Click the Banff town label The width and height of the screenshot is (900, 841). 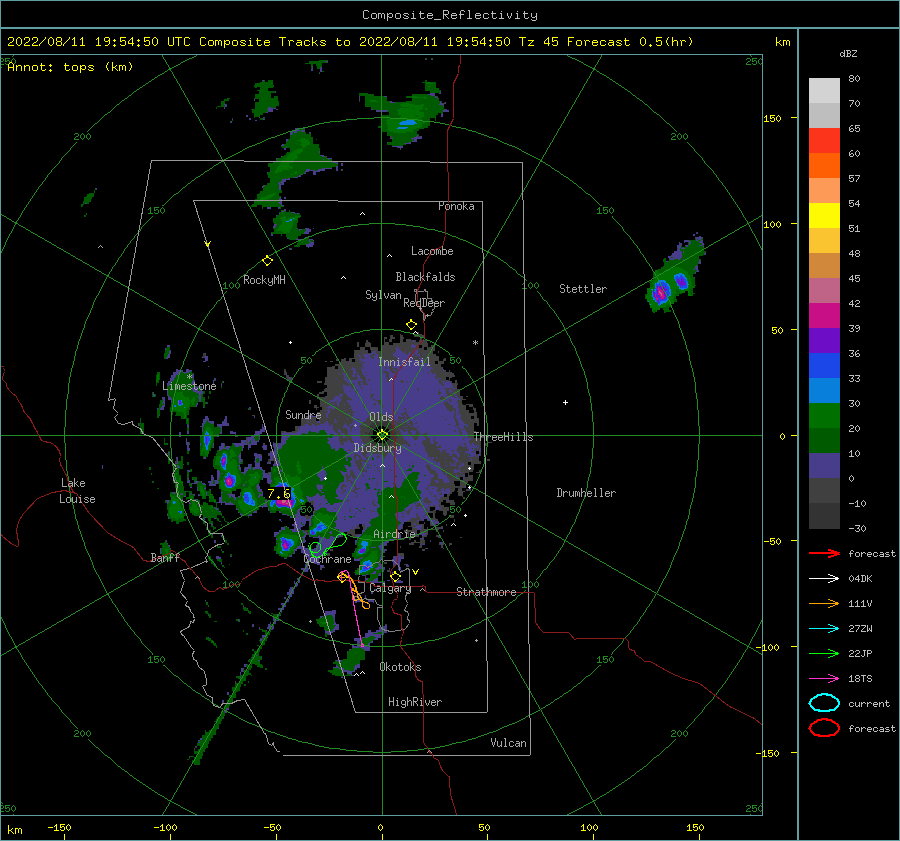pyautogui.click(x=165, y=557)
